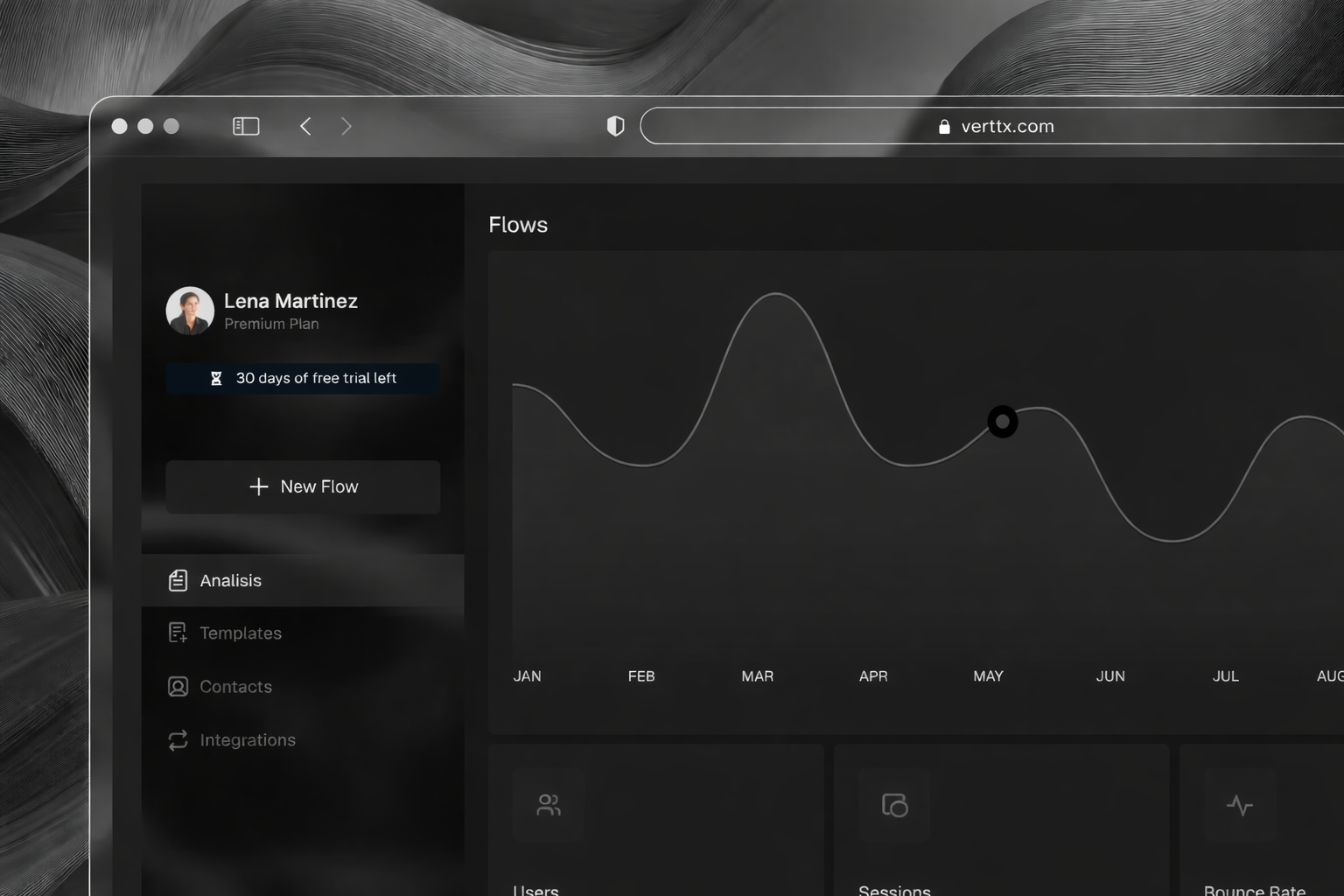
Task: Click the JUL axis label
Action: pos(1226,676)
